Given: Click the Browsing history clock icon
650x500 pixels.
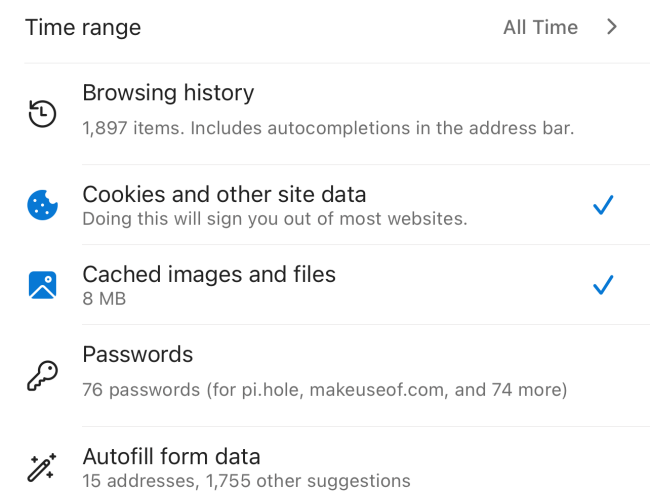Looking at the screenshot, I should coord(42,114).
